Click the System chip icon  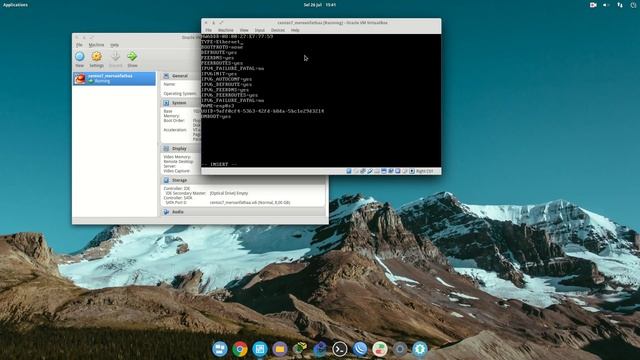[x=166, y=103]
